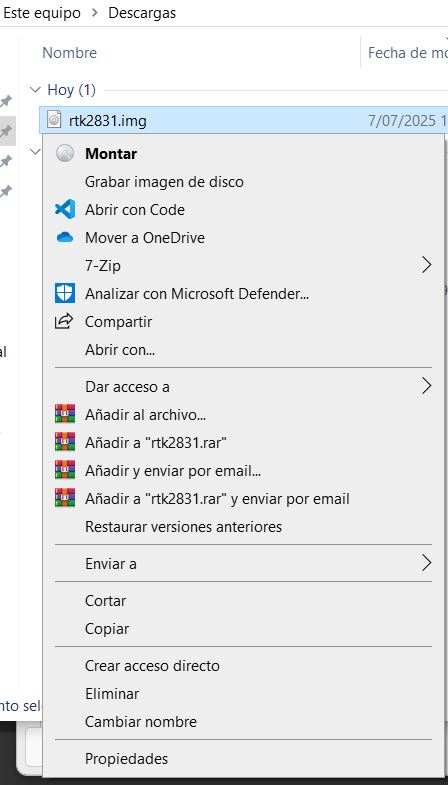Click the OneDrive cloud icon

(x=65, y=237)
